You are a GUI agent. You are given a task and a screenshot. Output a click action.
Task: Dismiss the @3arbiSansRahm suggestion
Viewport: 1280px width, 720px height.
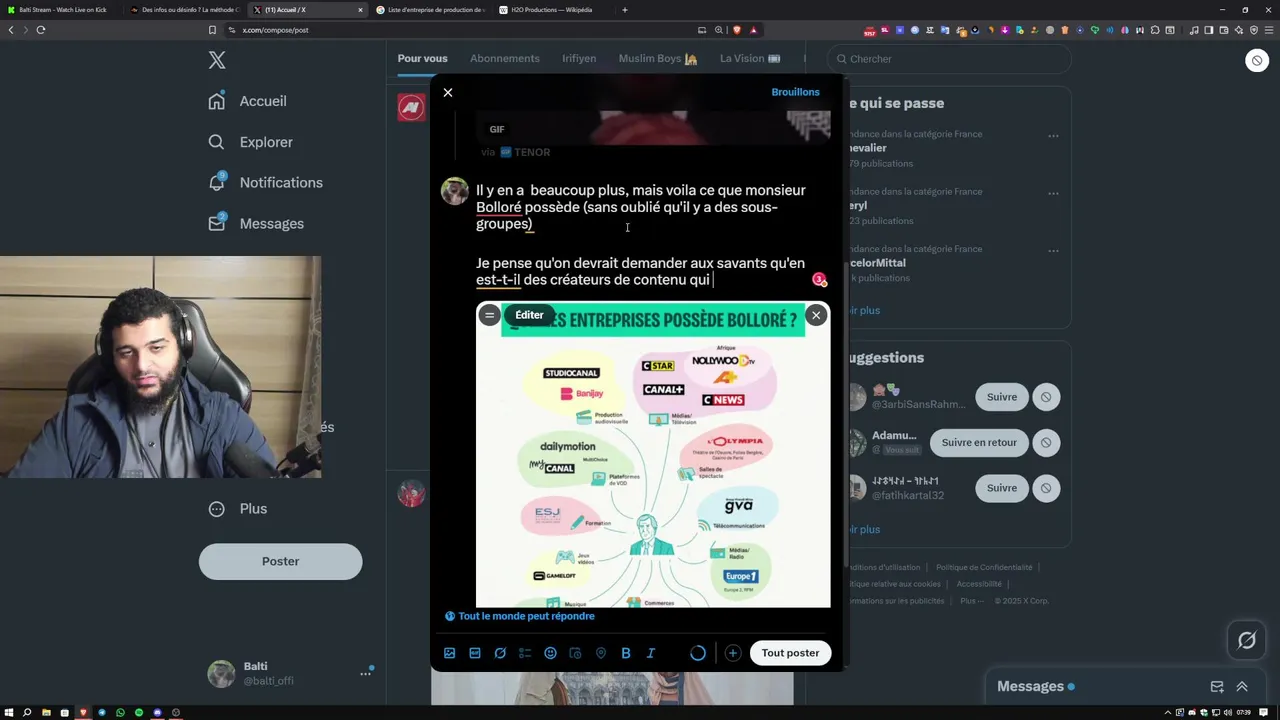point(1046,397)
